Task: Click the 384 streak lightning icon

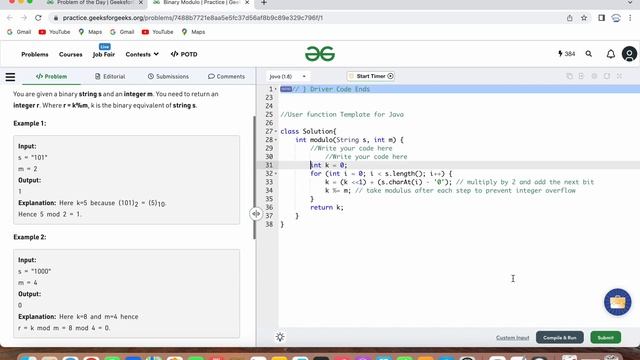Action: (560, 53)
